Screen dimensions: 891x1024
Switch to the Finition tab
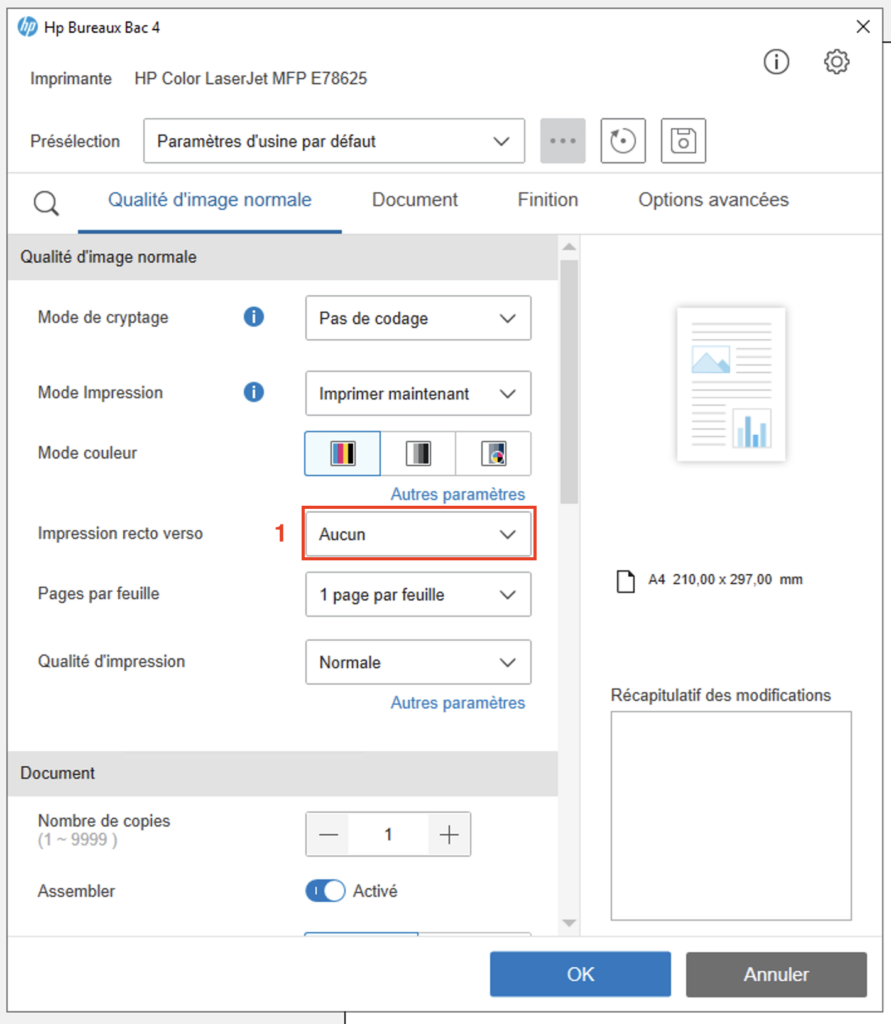click(x=547, y=200)
